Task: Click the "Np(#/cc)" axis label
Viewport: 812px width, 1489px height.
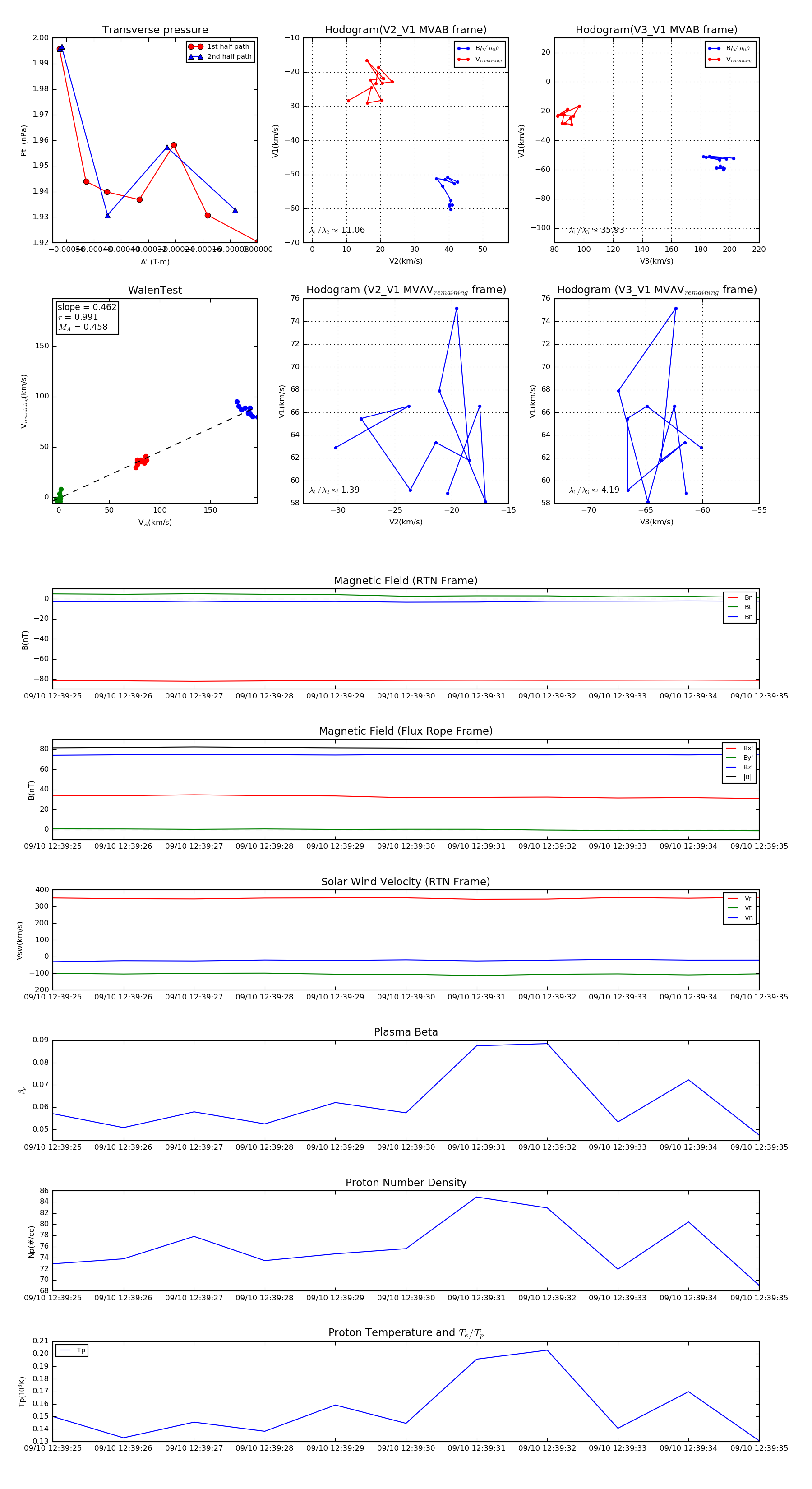Action: point(32,1242)
